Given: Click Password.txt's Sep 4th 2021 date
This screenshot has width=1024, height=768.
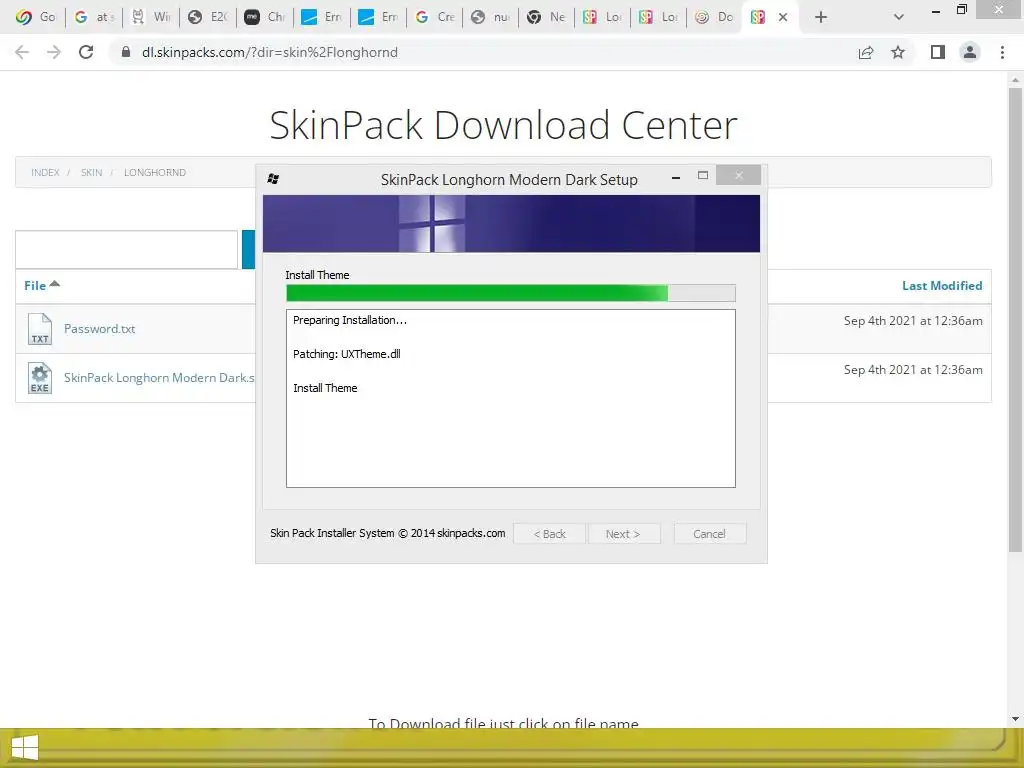Looking at the screenshot, I should coord(913,321).
